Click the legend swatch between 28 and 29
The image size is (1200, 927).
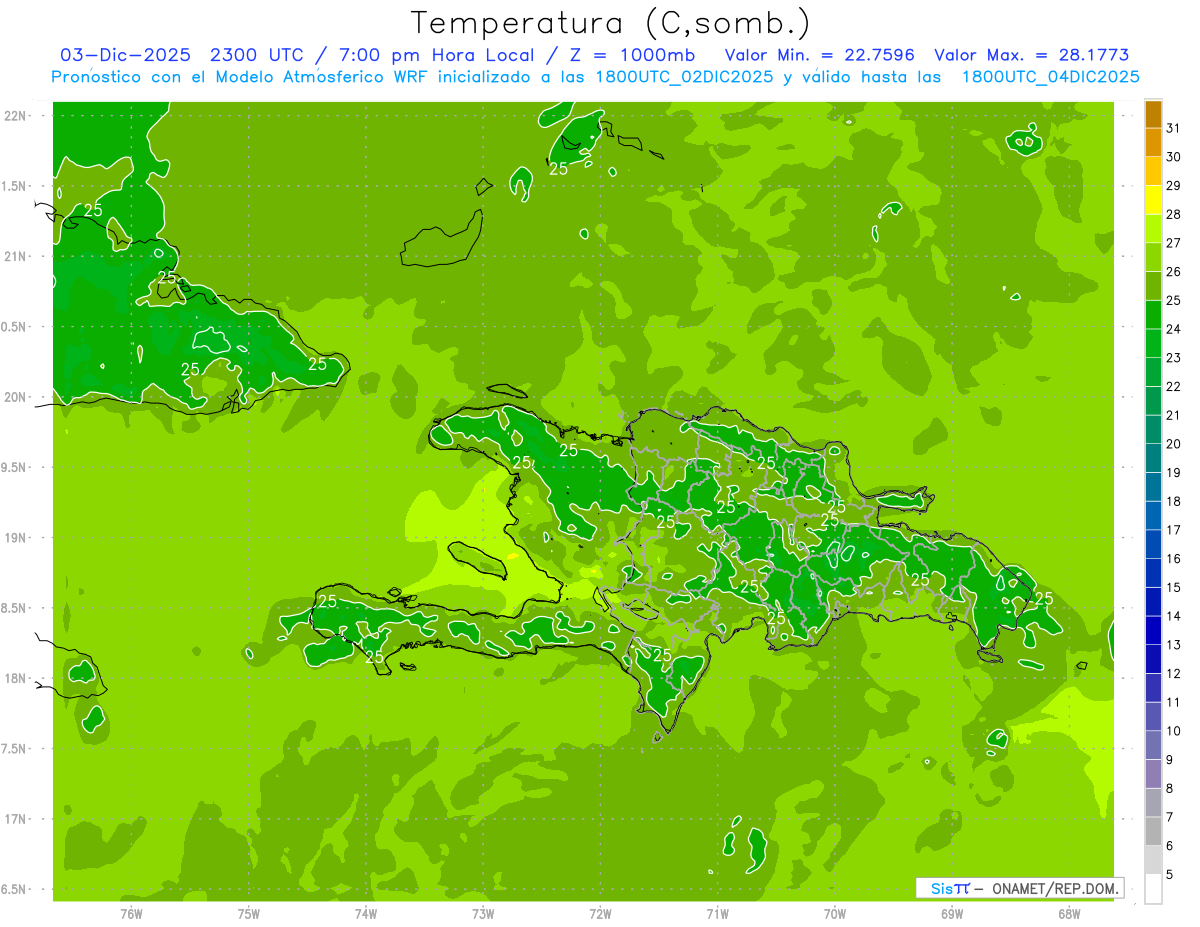[1153, 200]
